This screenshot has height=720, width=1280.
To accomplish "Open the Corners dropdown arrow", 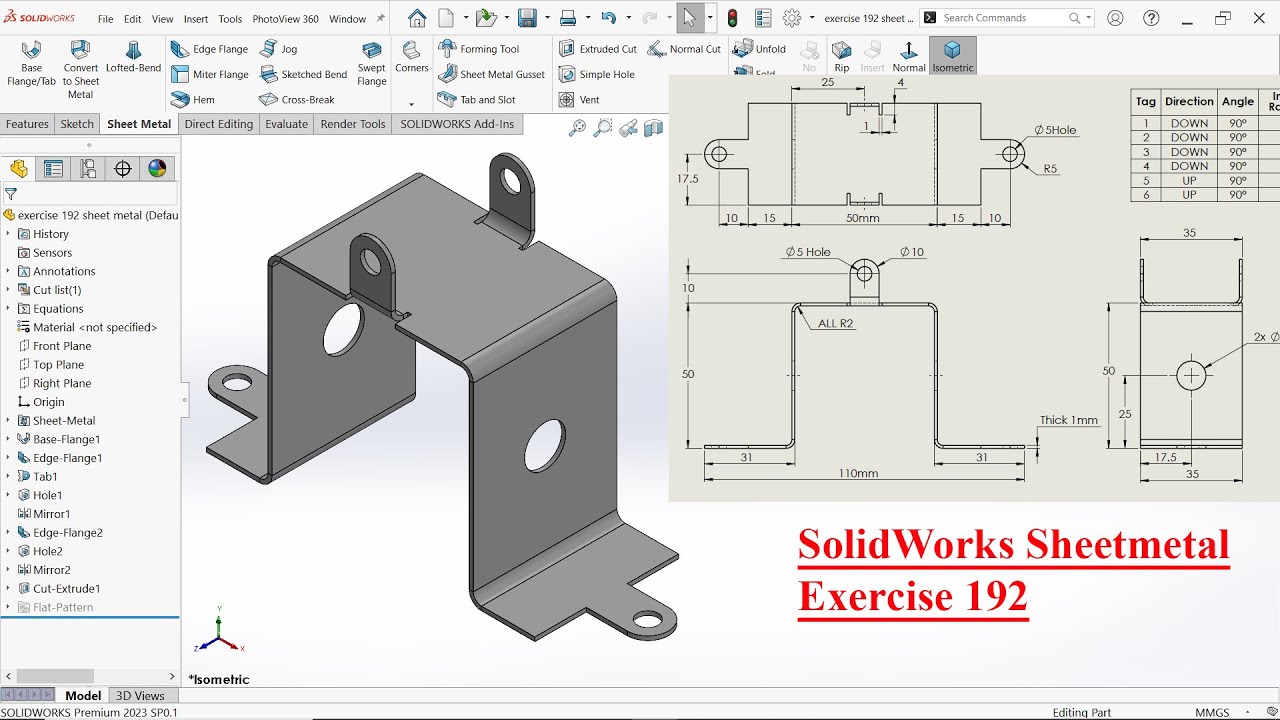I will pos(411,104).
